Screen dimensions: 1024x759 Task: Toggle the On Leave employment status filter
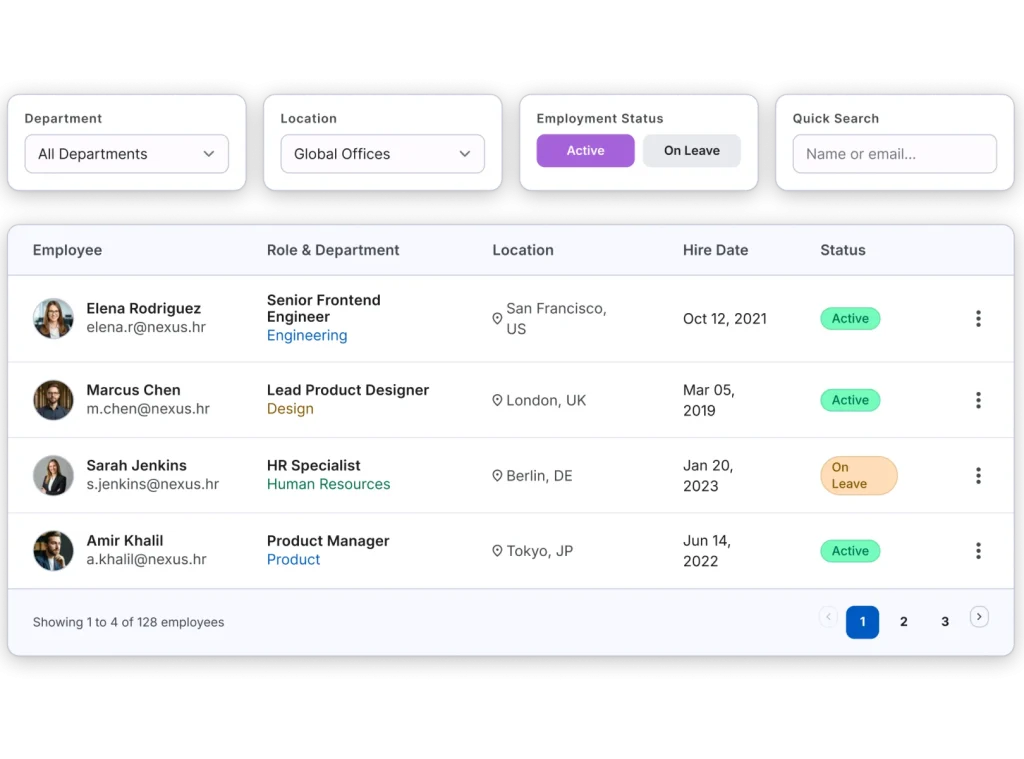tap(691, 151)
